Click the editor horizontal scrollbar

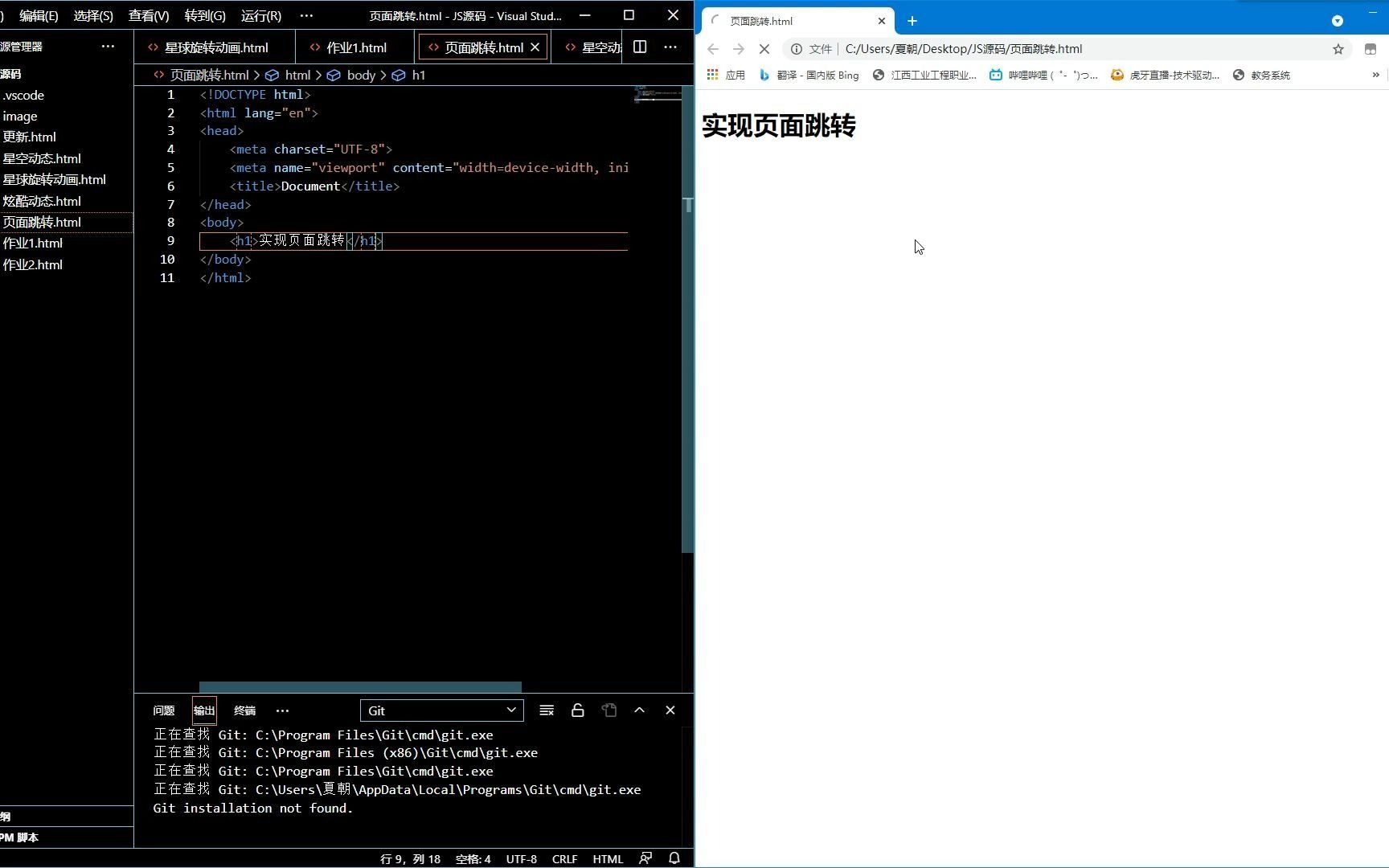coord(360,687)
